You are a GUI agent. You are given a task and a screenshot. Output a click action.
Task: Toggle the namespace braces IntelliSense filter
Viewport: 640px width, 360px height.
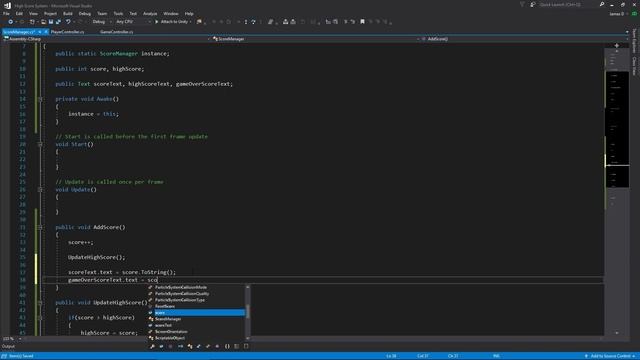tap(227, 347)
